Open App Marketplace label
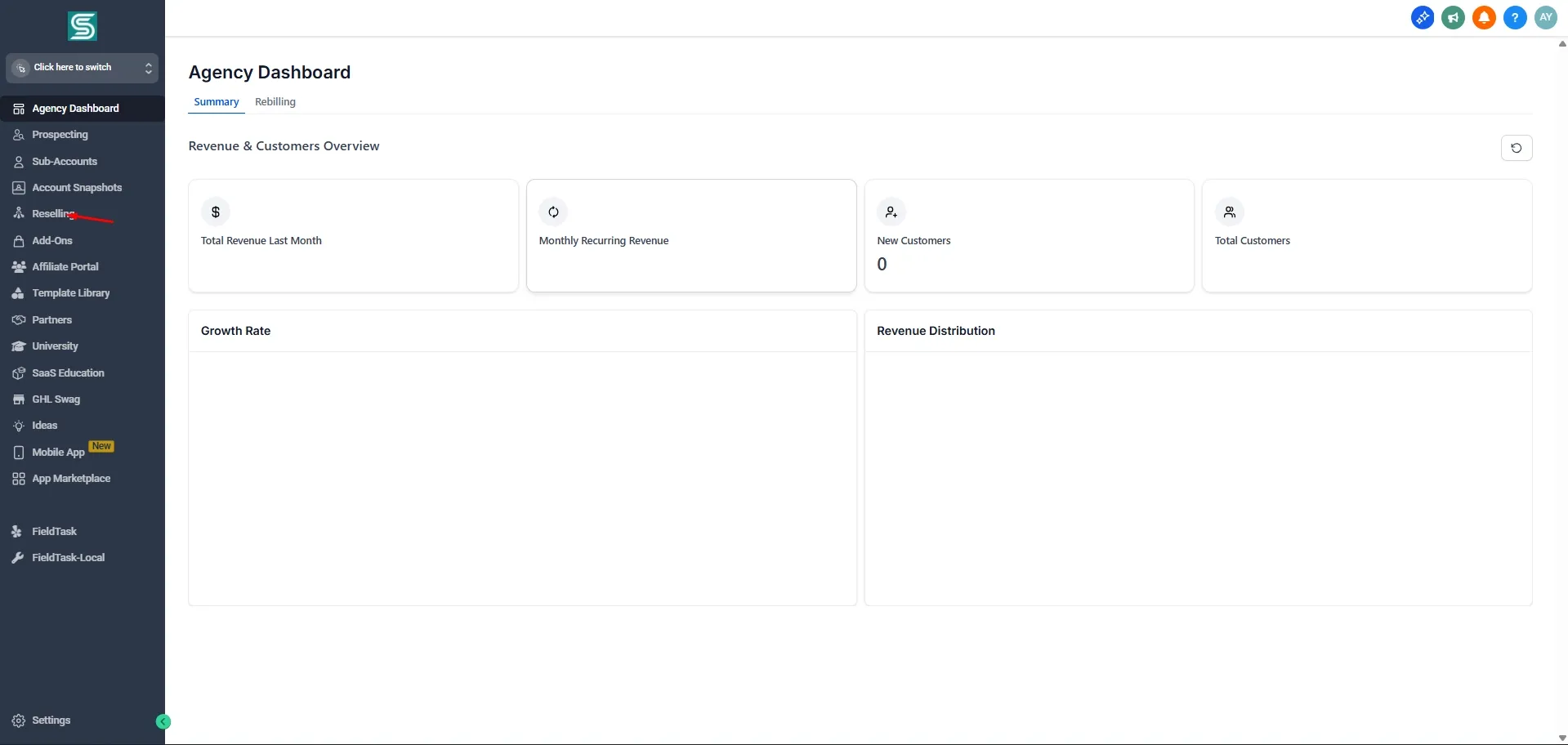Image resolution: width=1568 pixels, height=745 pixels. click(x=71, y=479)
